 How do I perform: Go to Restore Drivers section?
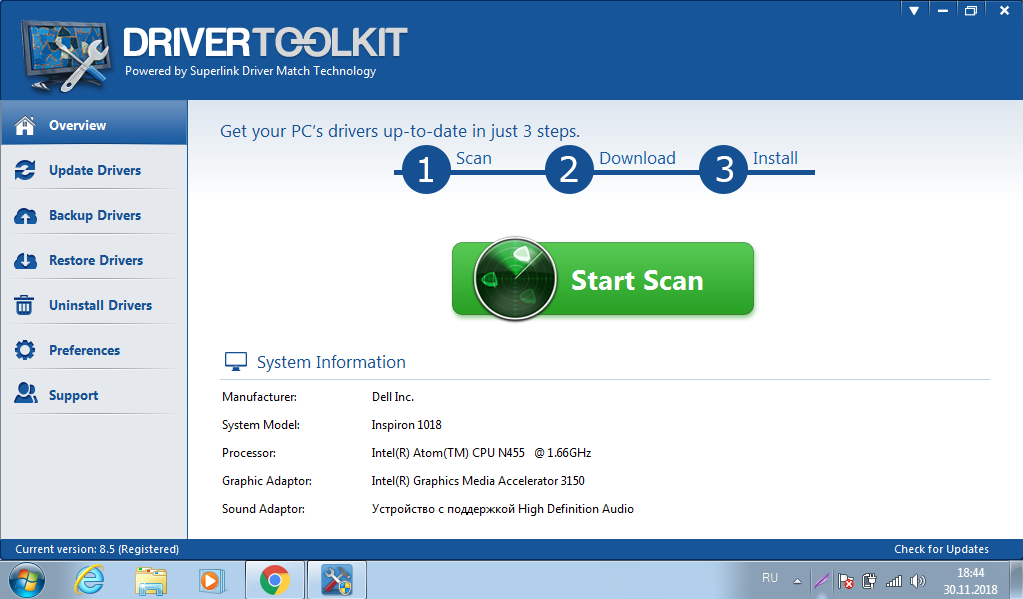pos(94,260)
